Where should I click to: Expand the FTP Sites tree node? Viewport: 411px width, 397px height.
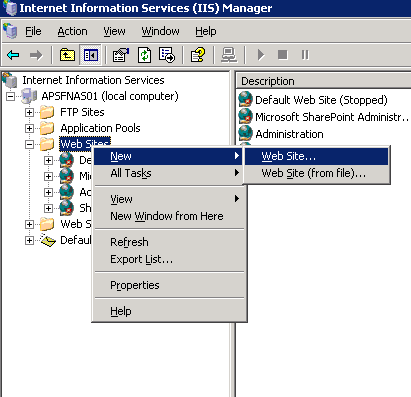29,112
